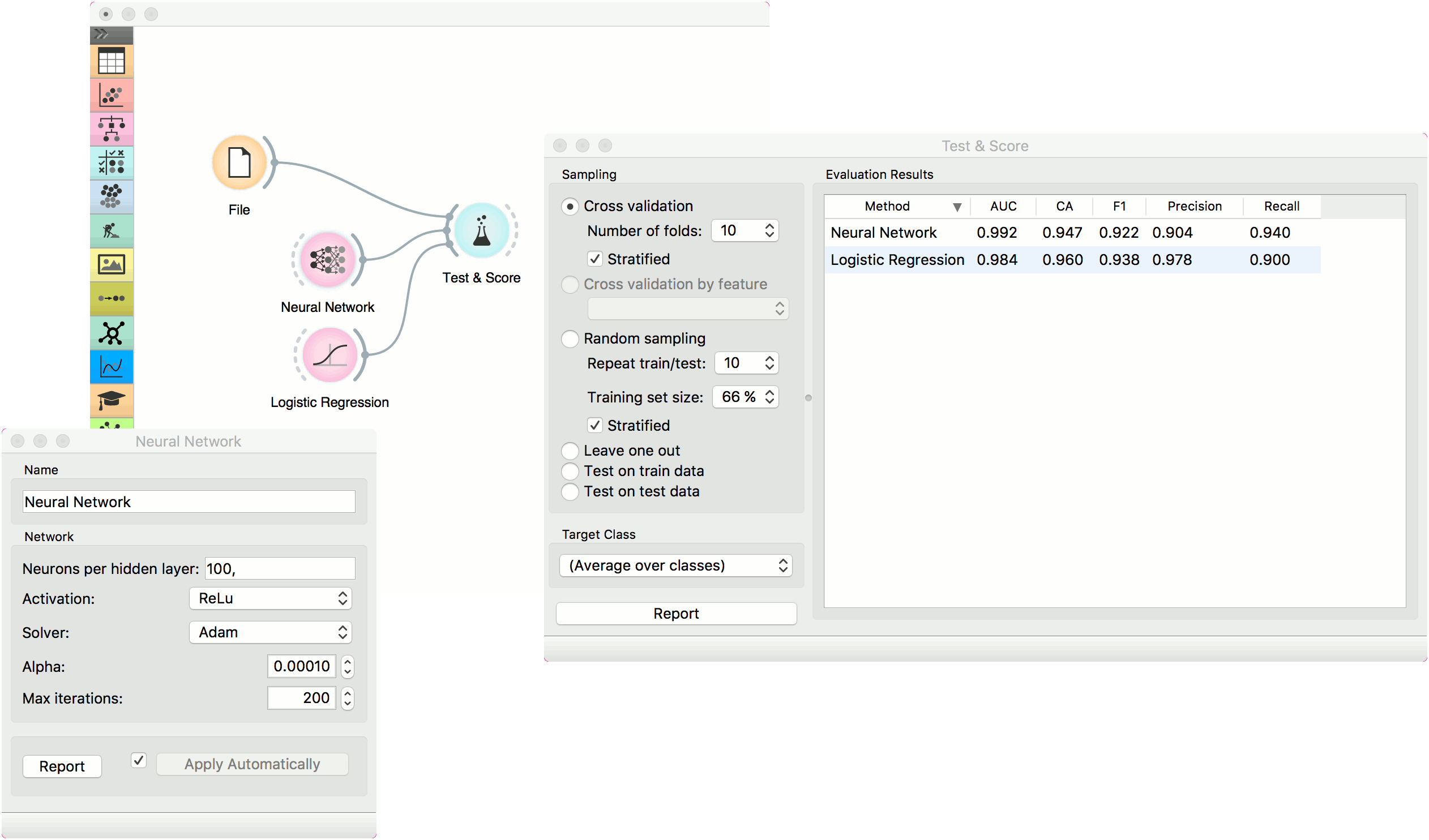Open the Test & Score widget node
This screenshot has height=840, width=1429.
coord(481,231)
